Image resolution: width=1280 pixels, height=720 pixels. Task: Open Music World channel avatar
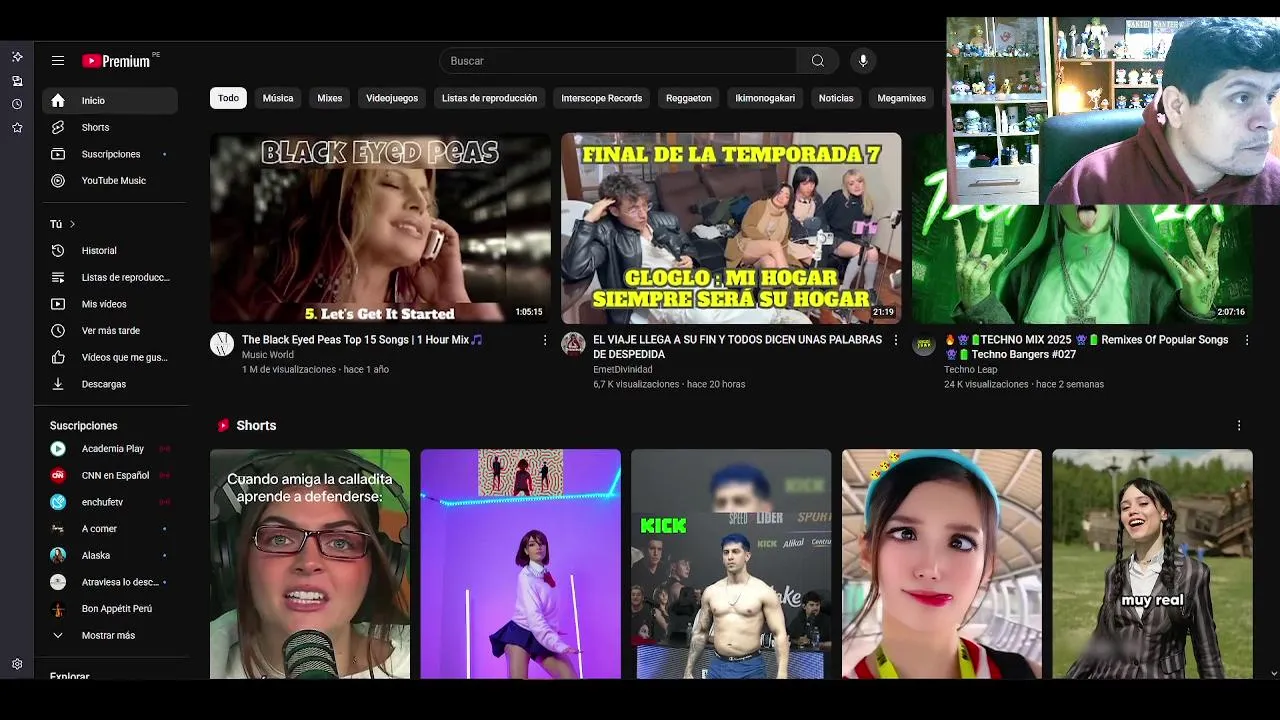click(222, 345)
